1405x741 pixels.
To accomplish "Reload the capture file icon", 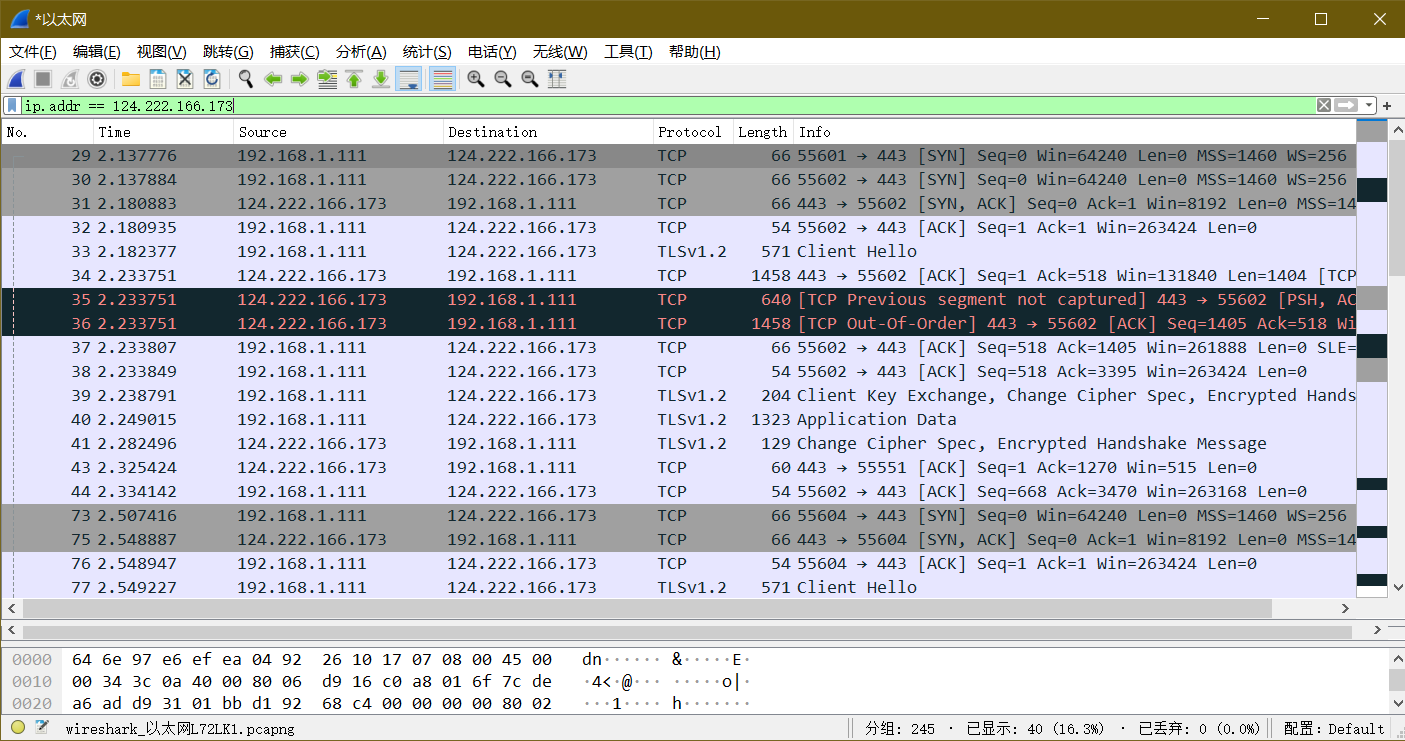I will [x=212, y=79].
